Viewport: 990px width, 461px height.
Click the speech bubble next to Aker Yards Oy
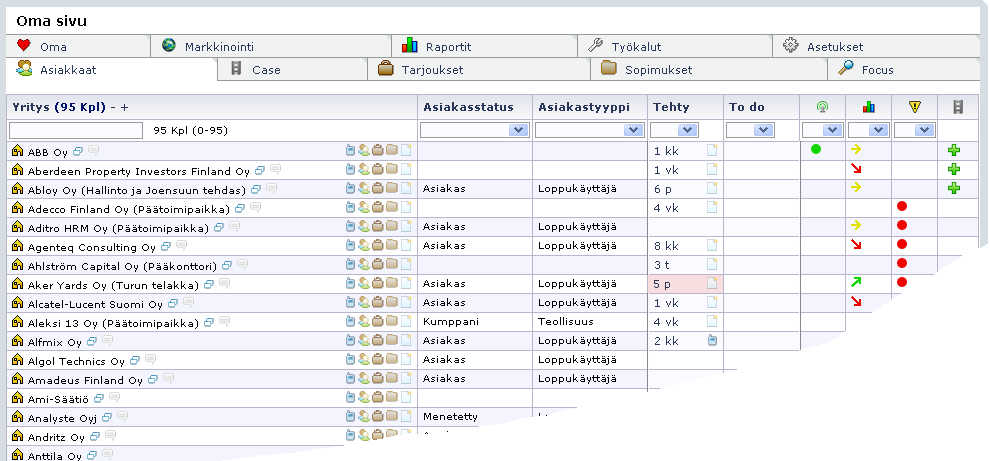click(x=224, y=284)
